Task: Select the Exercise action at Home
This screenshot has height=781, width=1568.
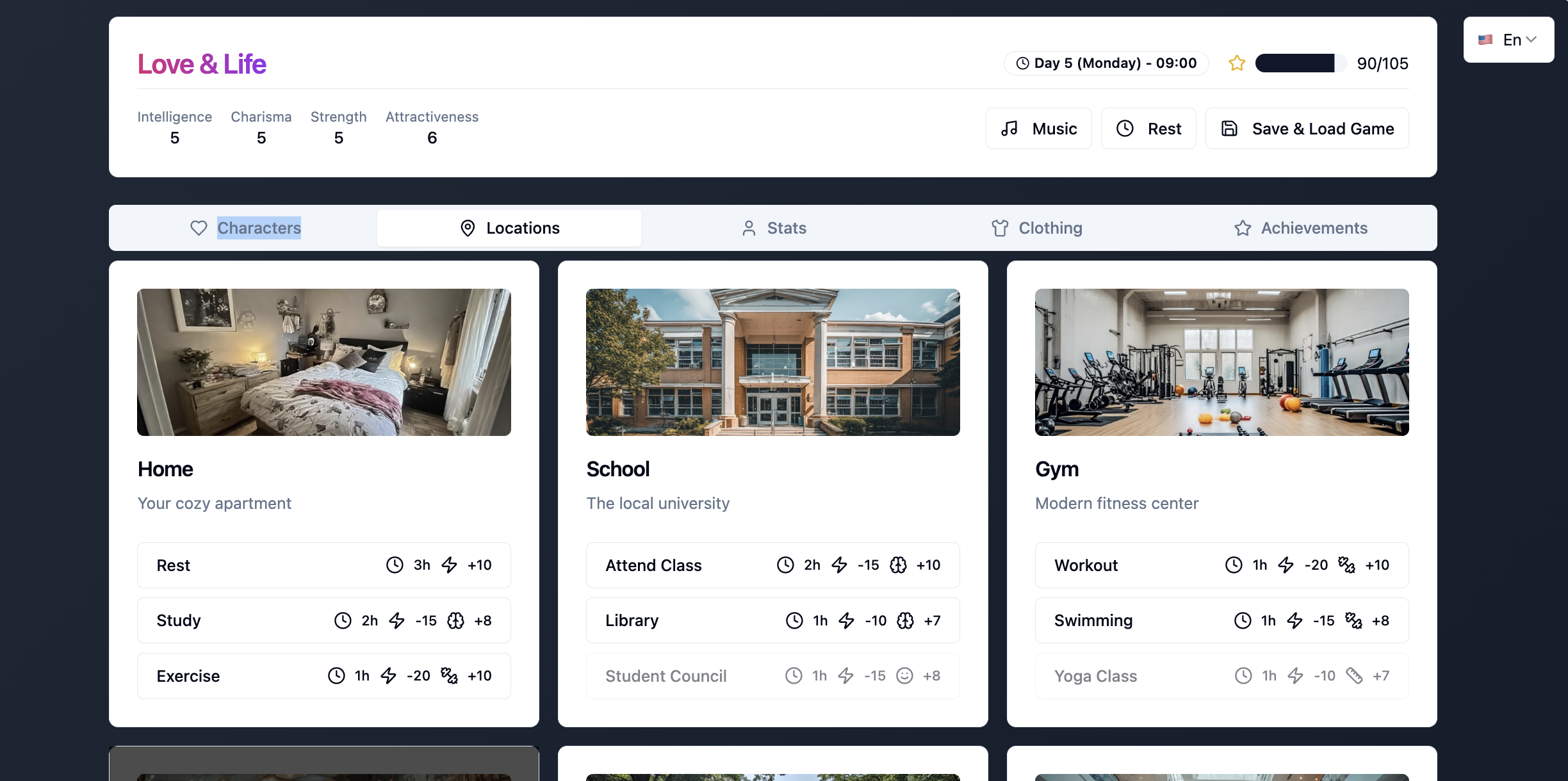Action: [x=324, y=676]
